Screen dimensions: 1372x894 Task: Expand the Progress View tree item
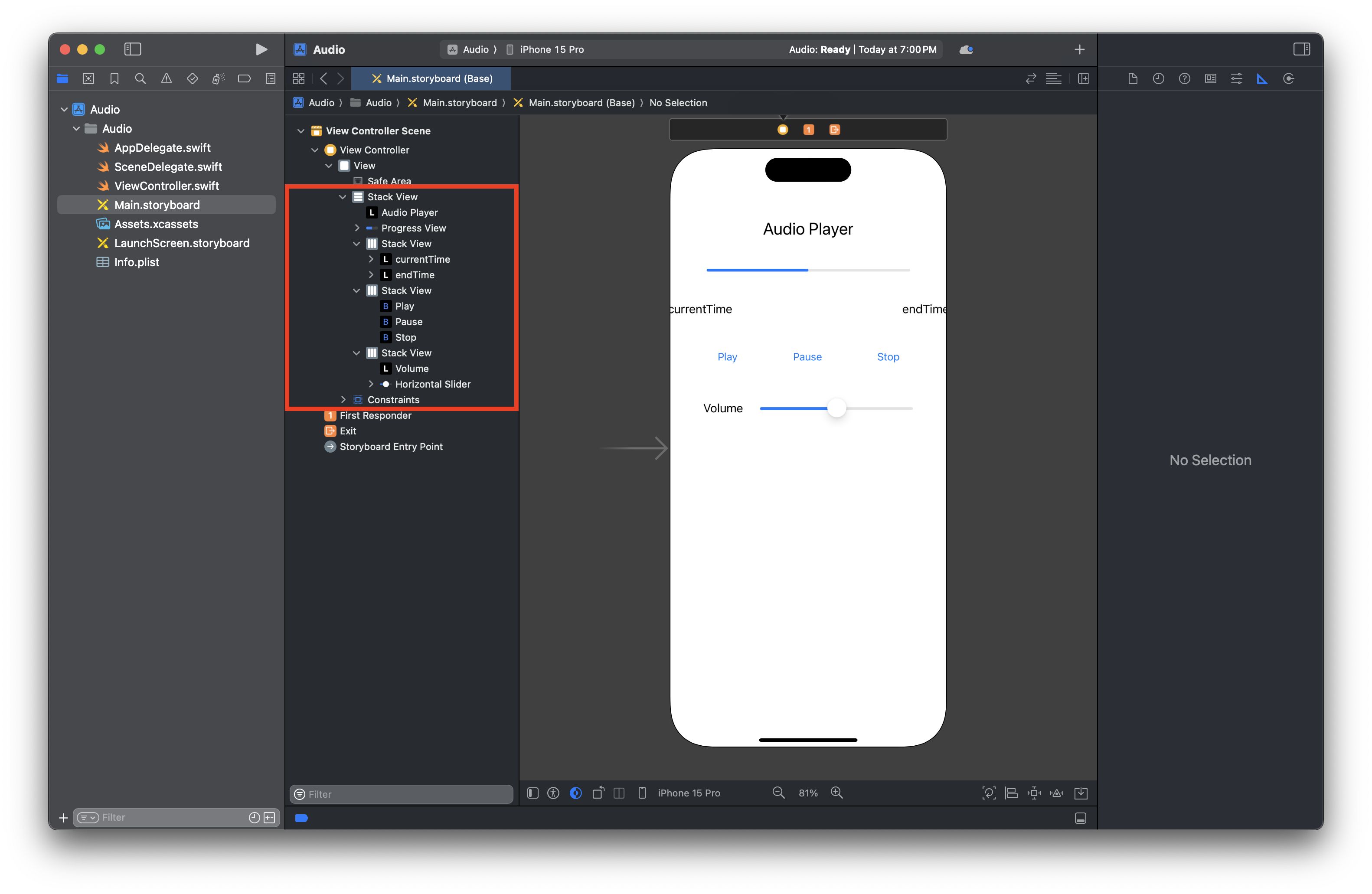tap(357, 228)
